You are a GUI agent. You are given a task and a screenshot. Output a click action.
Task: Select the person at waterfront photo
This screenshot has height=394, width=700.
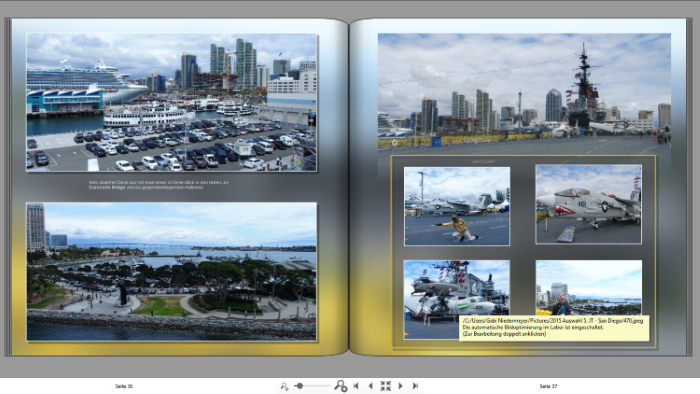coord(589,287)
